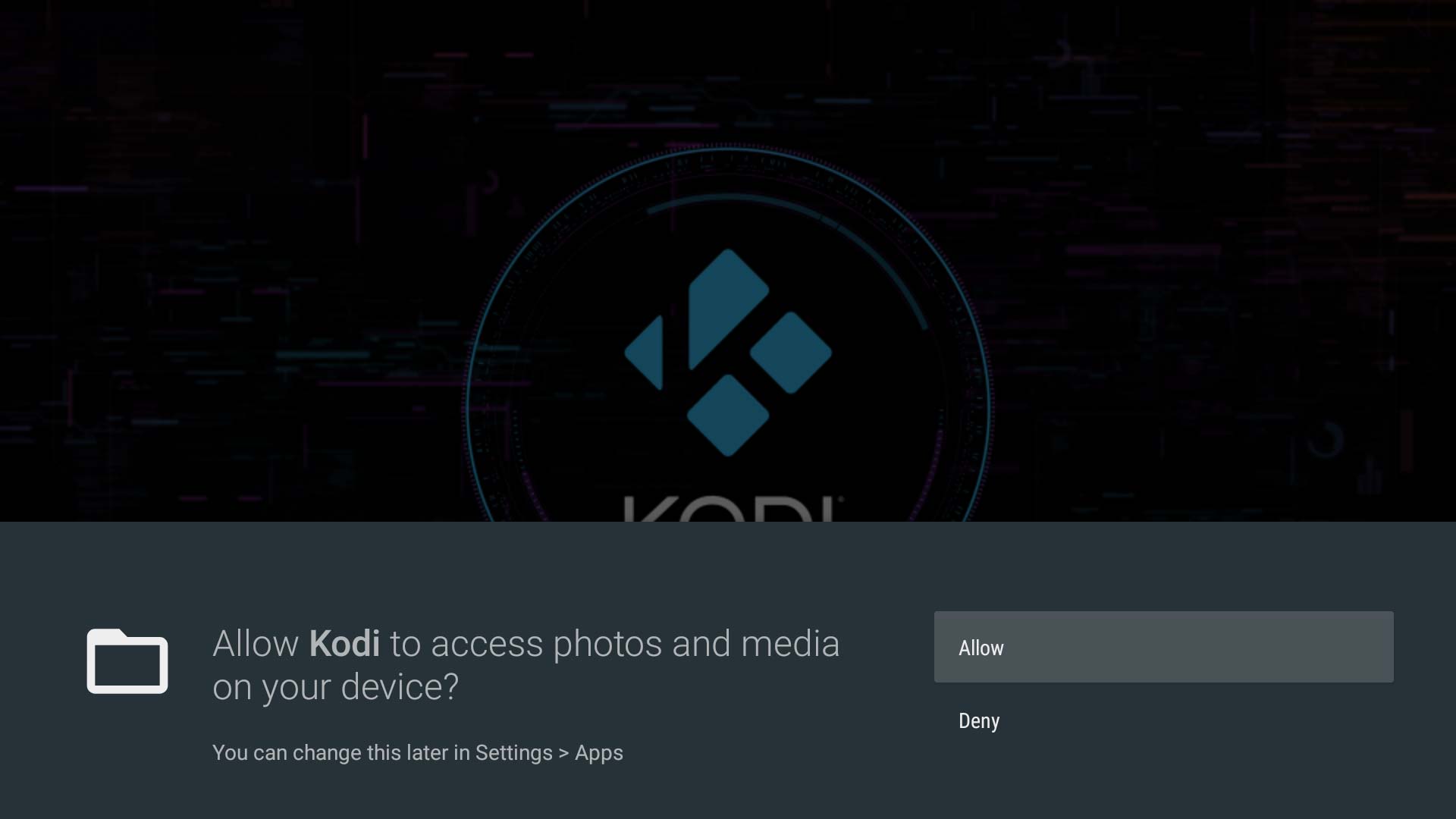Click the word 'Settings' in the hint
This screenshot has height=819, width=1456.
pyautogui.click(x=514, y=754)
